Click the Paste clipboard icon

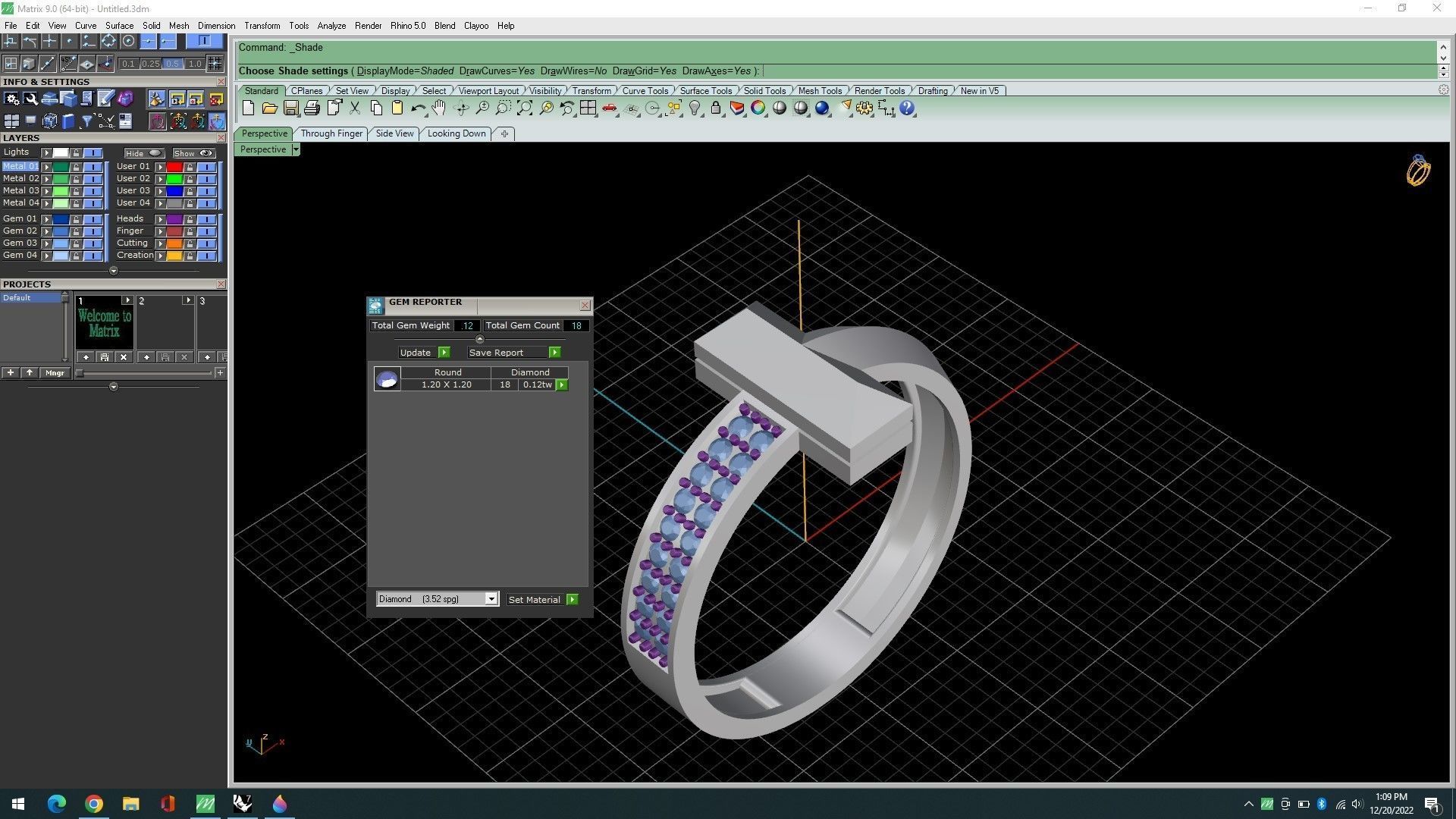397,108
